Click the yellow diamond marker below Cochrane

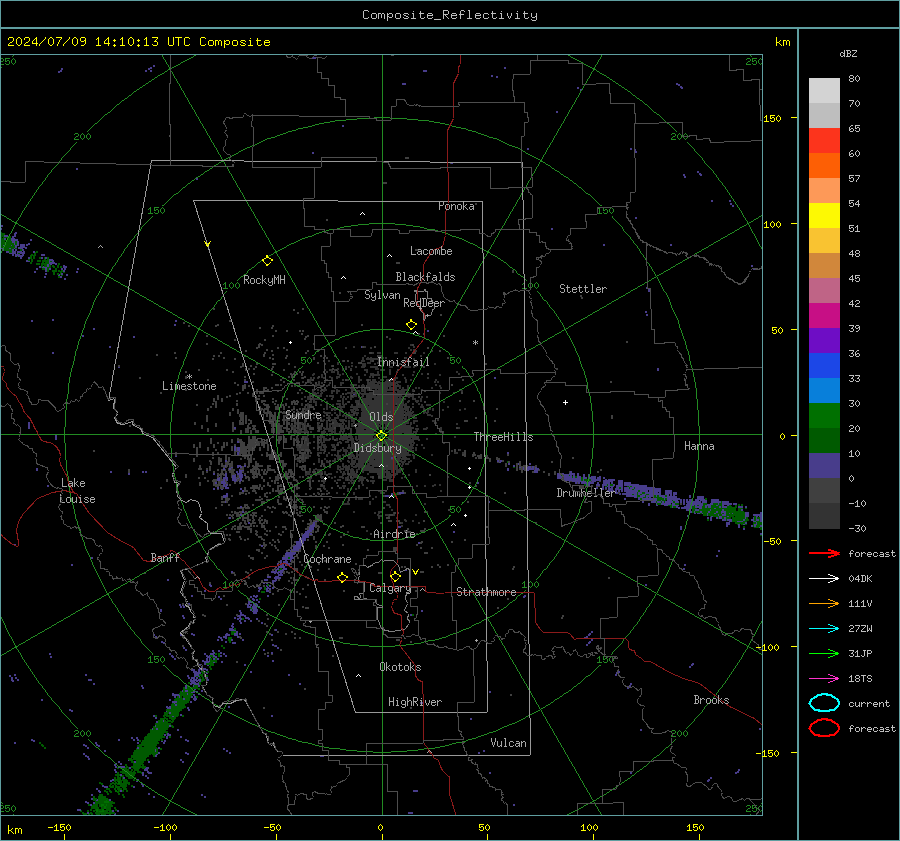tap(343, 577)
